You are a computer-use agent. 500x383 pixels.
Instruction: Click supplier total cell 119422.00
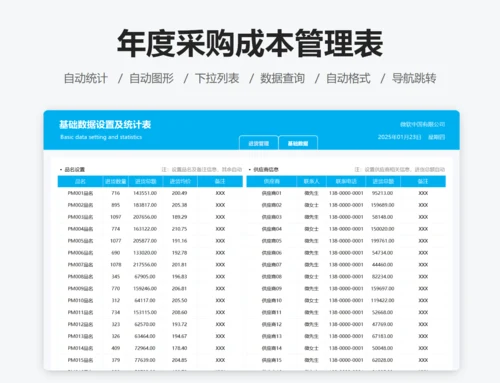click(x=383, y=300)
